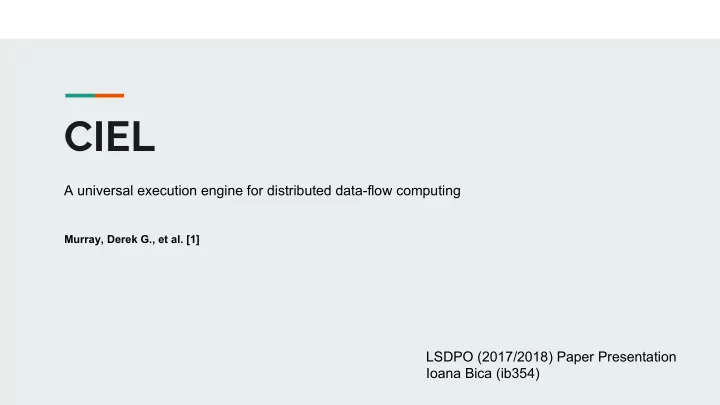Viewport: 720px width, 405px height.
Task: Click the 'Paper Presentation' text
Action: click(x=616, y=357)
